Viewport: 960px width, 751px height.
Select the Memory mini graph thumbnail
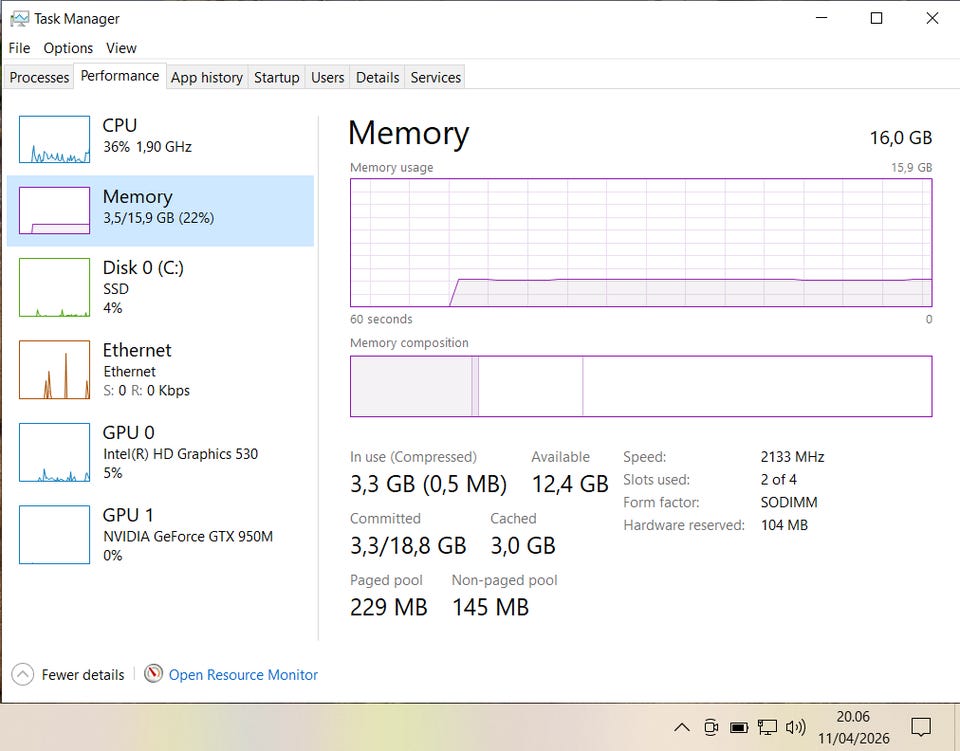54,211
